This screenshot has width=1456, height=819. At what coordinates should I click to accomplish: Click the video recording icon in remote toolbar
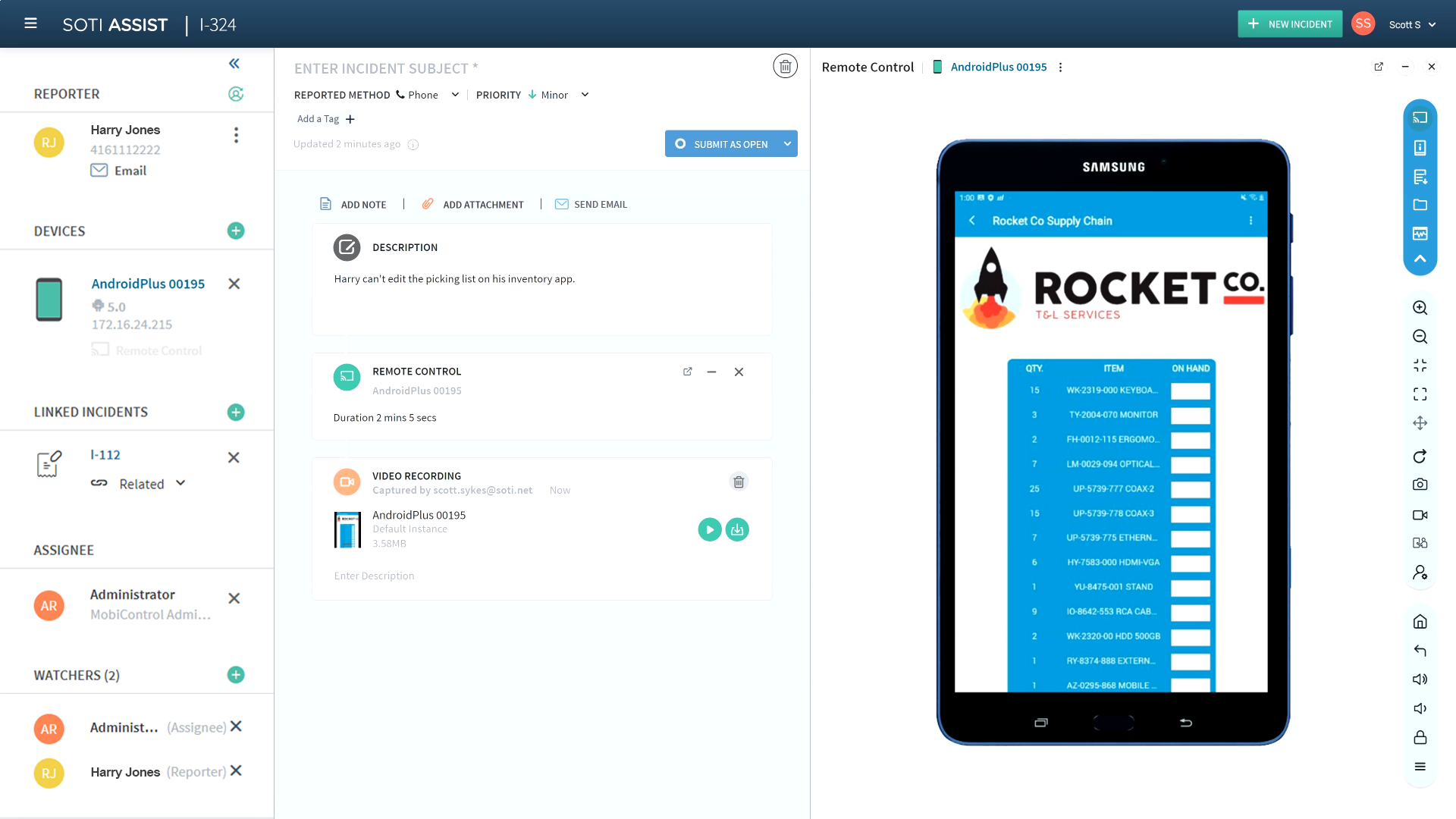coord(1420,514)
